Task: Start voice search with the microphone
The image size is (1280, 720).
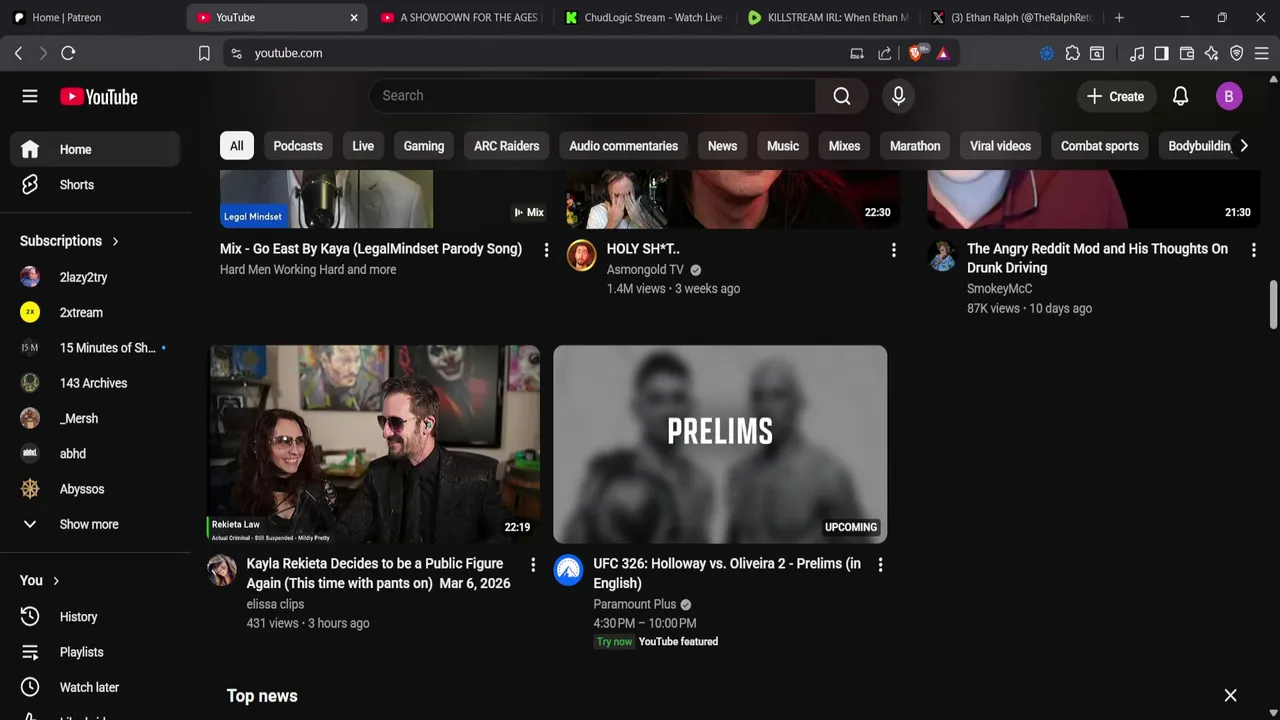Action: [x=898, y=96]
